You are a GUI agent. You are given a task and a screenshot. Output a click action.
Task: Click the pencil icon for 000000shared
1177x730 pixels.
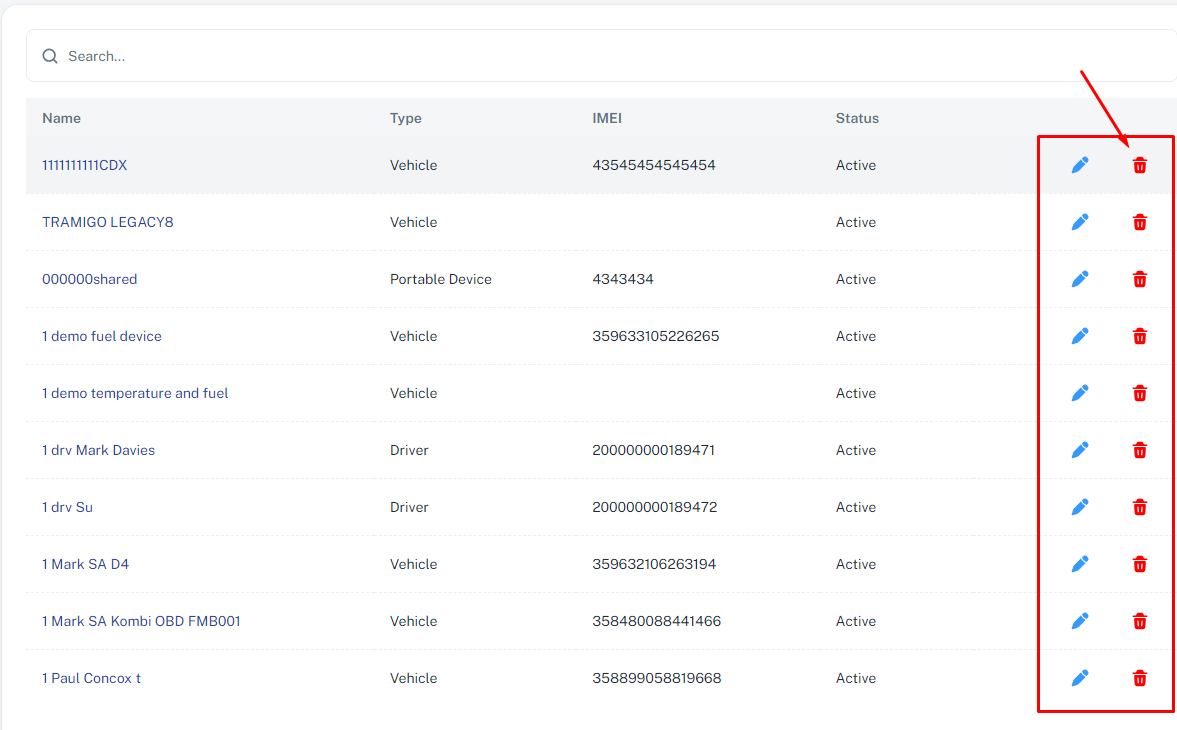(x=1080, y=279)
